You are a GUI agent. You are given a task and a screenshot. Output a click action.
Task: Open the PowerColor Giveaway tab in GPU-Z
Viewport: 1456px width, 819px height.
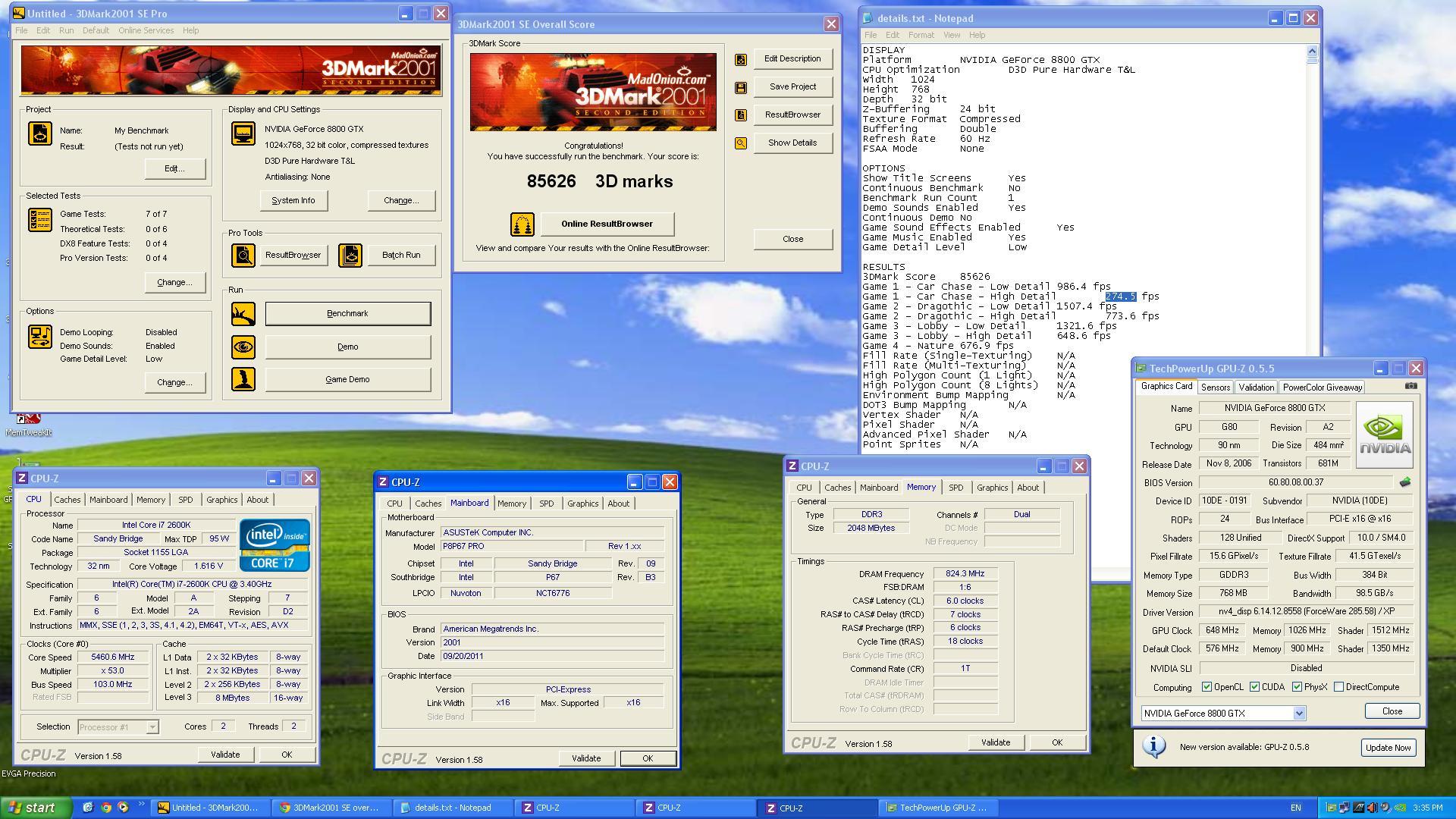click(1322, 388)
